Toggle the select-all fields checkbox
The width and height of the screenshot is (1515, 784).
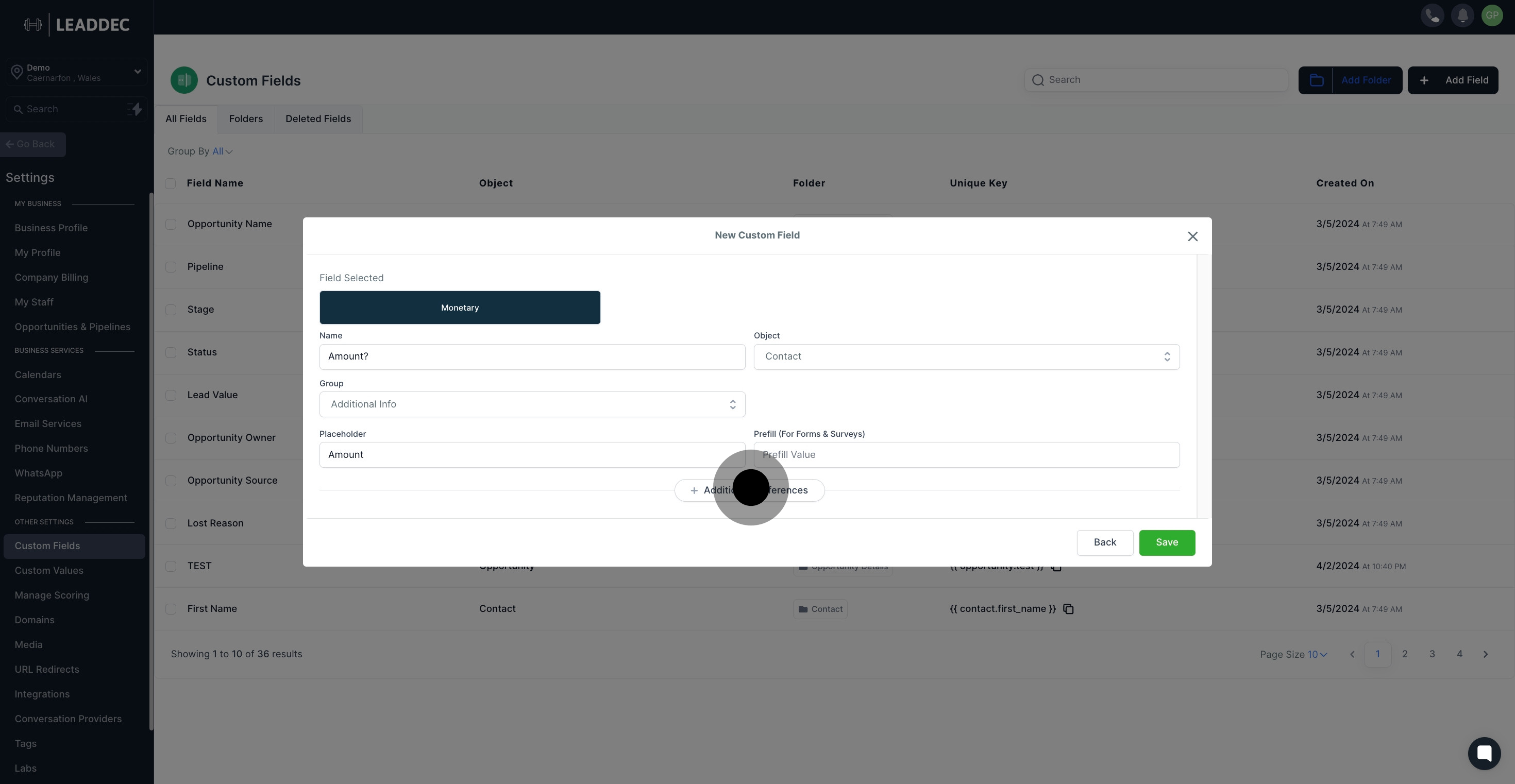[x=171, y=183]
